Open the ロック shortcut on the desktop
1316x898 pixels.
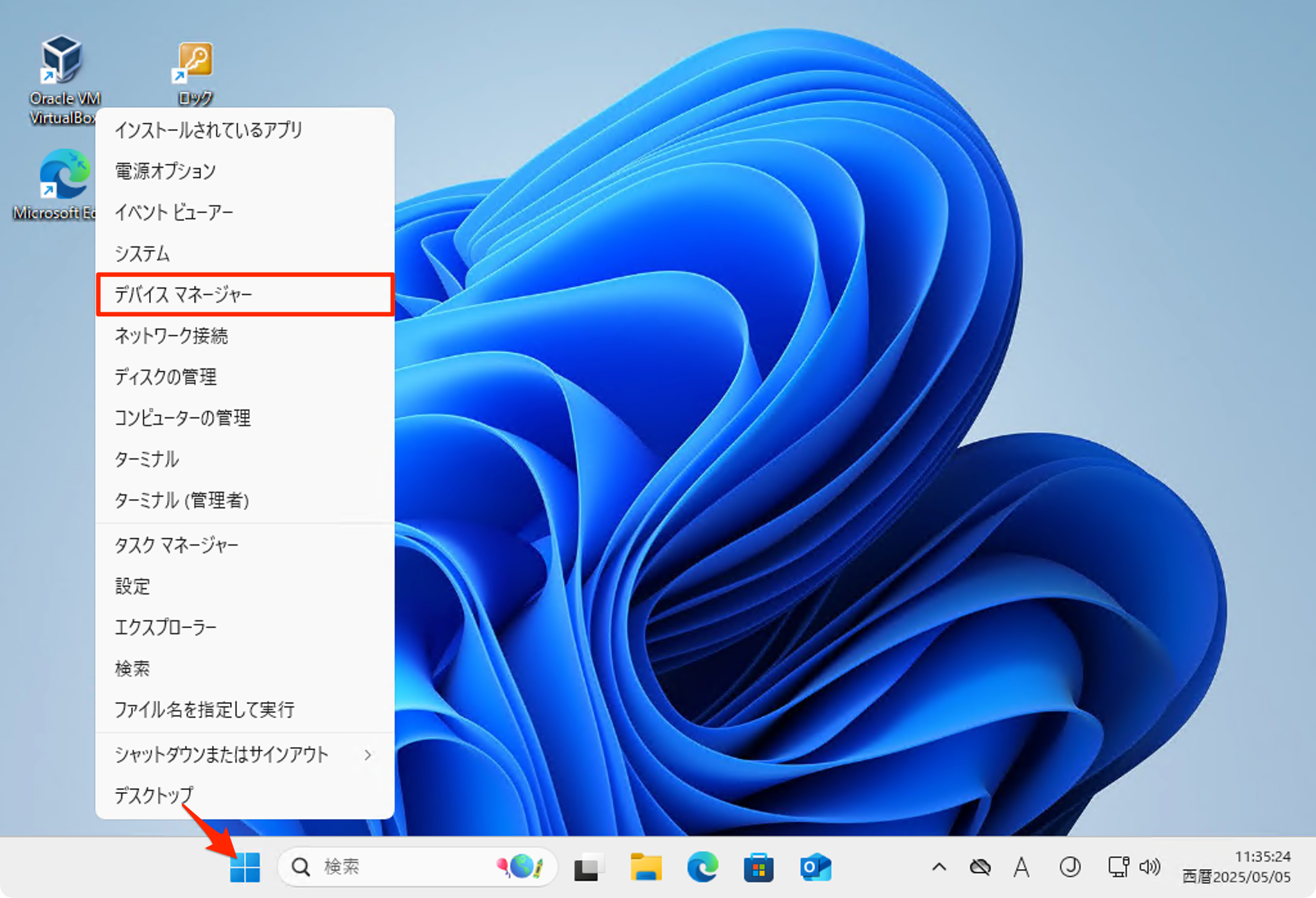[193, 61]
